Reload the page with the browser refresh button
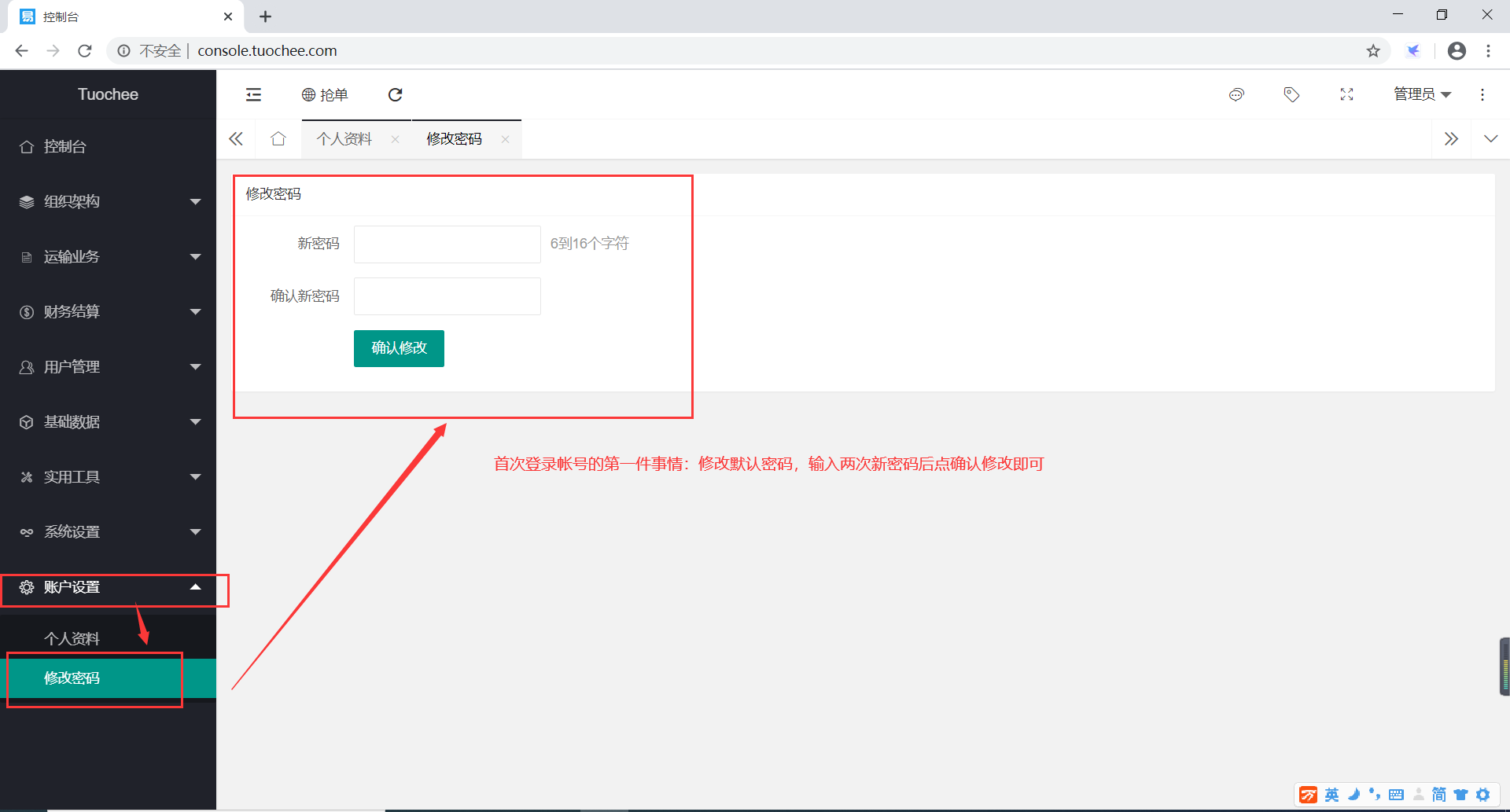 [x=85, y=51]
